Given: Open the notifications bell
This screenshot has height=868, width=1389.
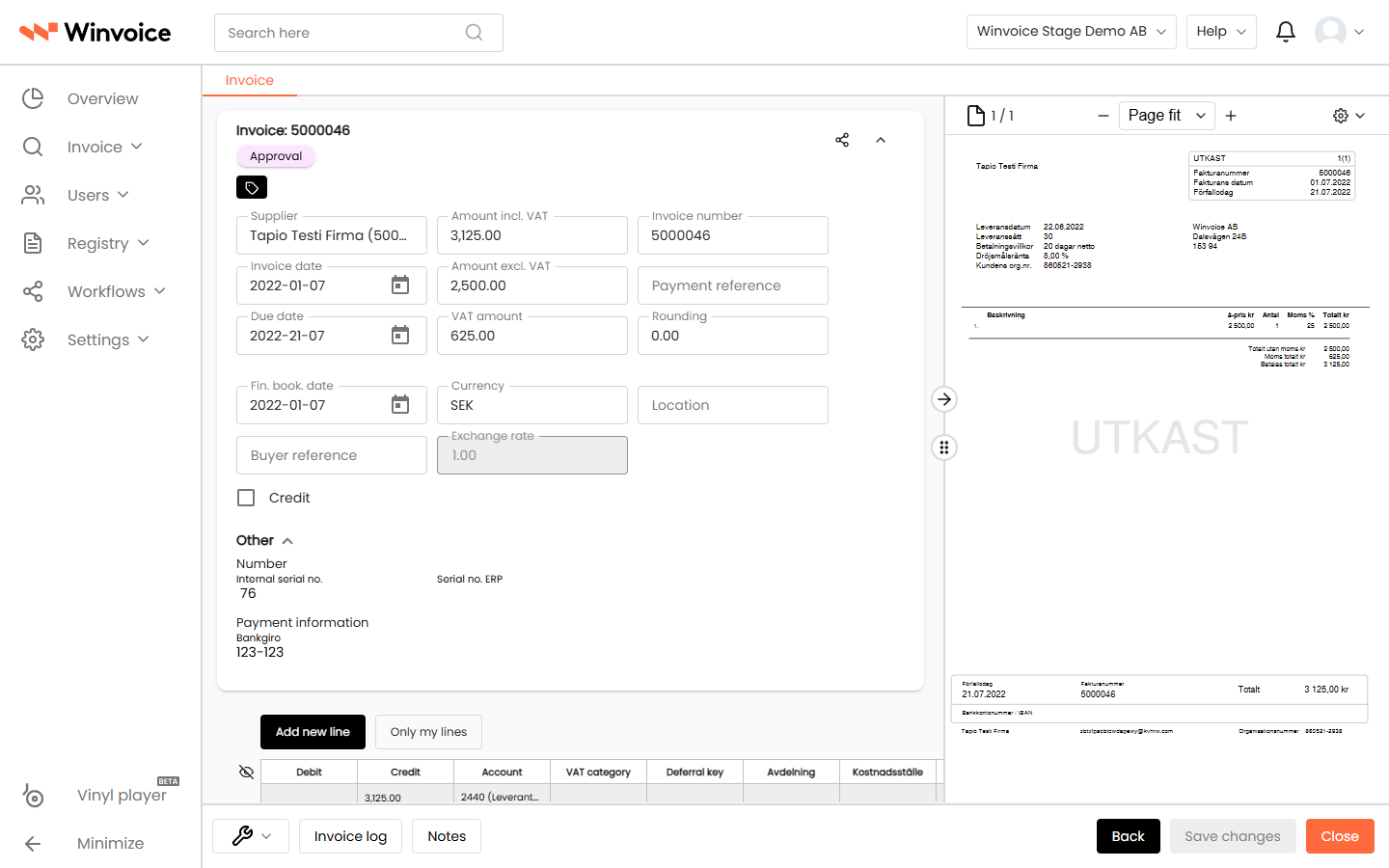Looking at the screenshot, I should [1285, 32].
